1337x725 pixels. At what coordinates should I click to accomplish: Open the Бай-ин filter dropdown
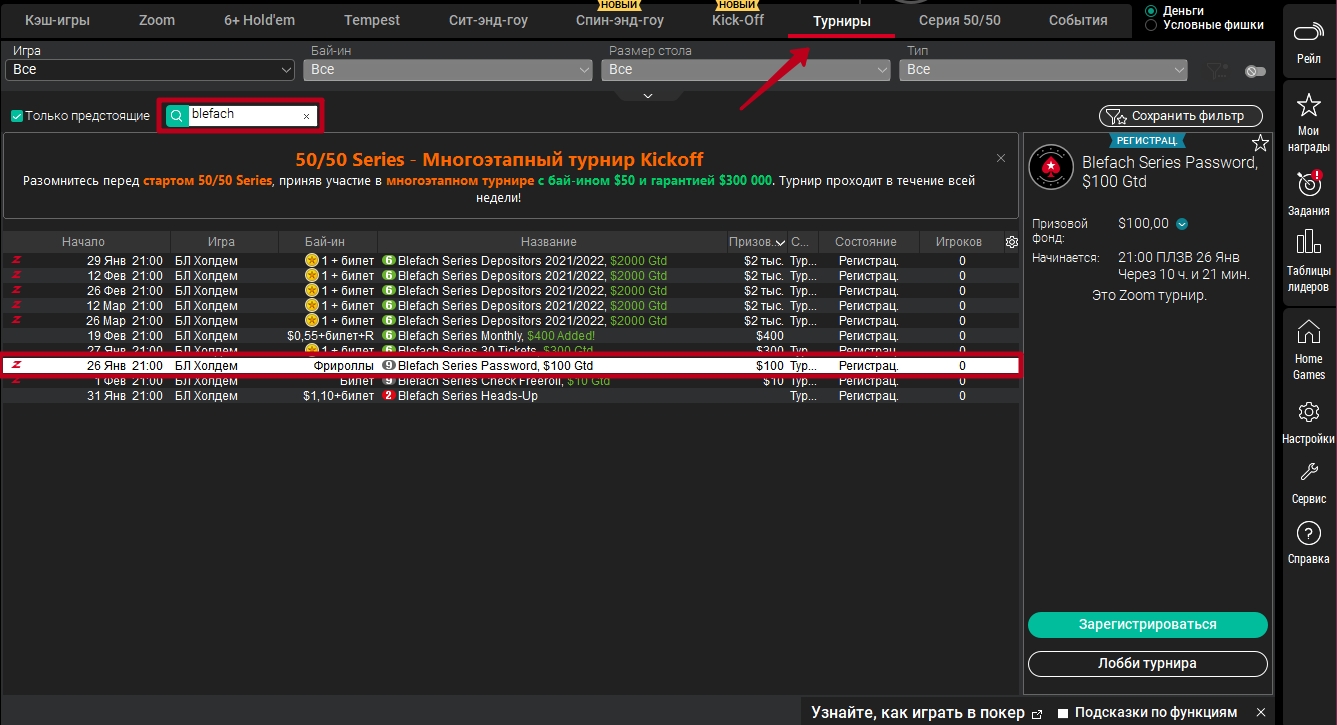(448, 70)
